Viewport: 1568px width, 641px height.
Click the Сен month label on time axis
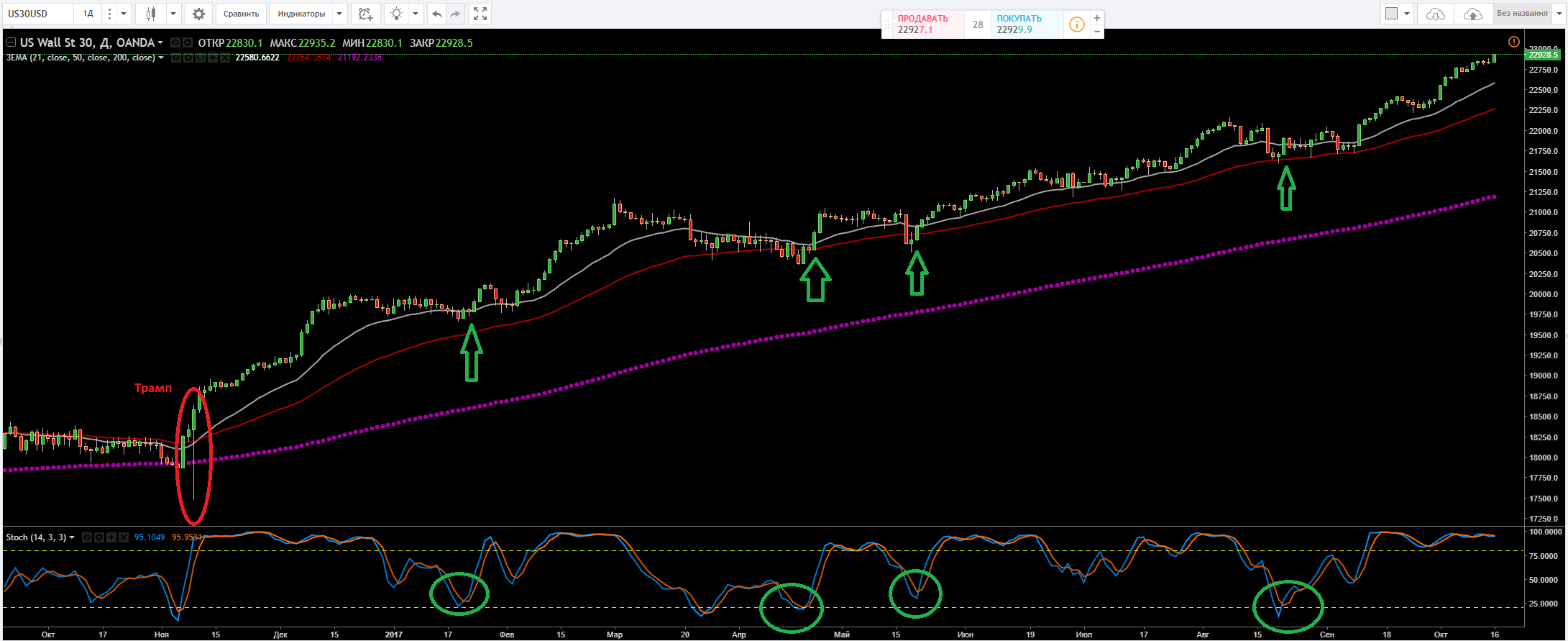coord(1327,635)
